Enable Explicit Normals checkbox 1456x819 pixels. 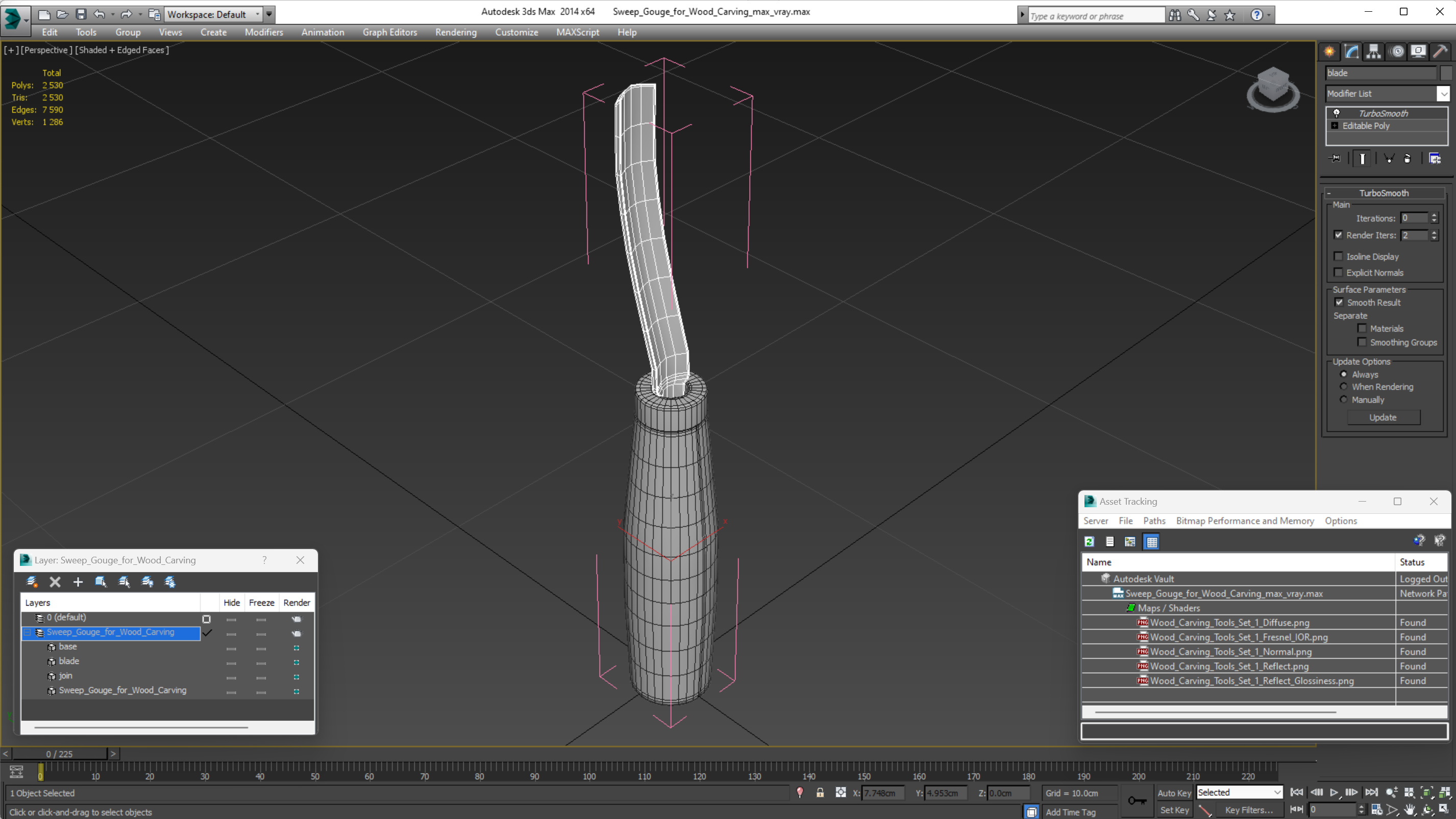(1338, 272)
